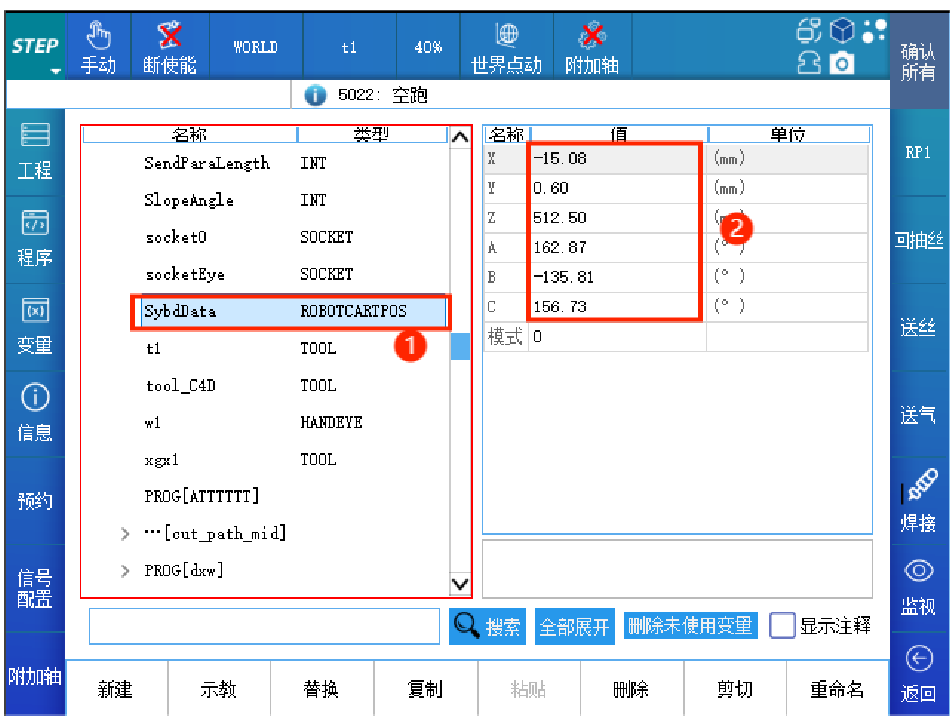Click the variable list scrollbar down arrow
Viewport: 951px width, 717px height.
click(x=460, y=584)
